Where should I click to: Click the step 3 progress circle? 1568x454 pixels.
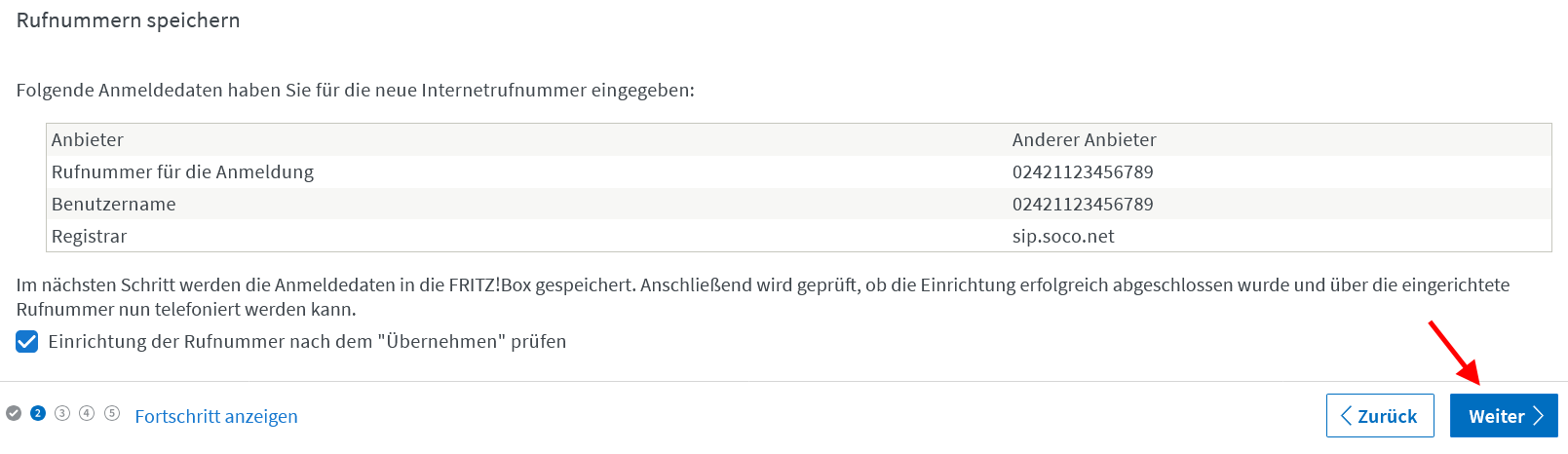pos(62,413)
